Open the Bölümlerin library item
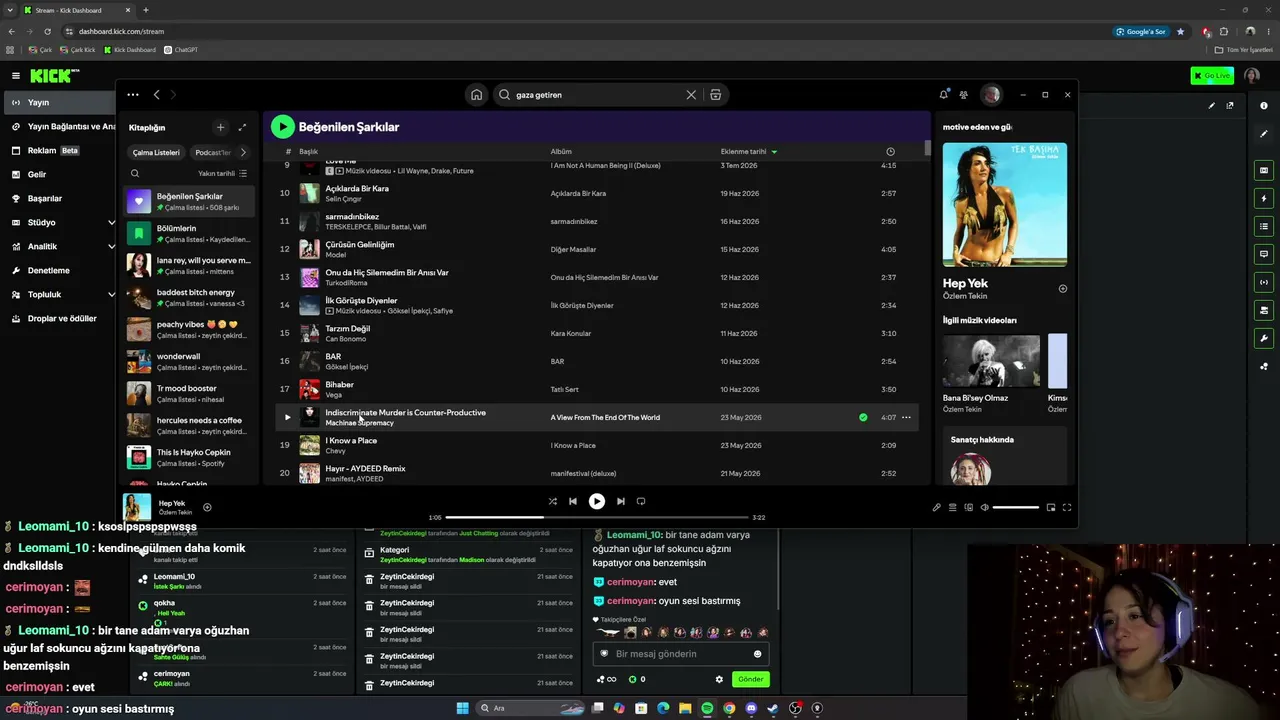This screenshot has height=720, width=1280. (190, 233)
